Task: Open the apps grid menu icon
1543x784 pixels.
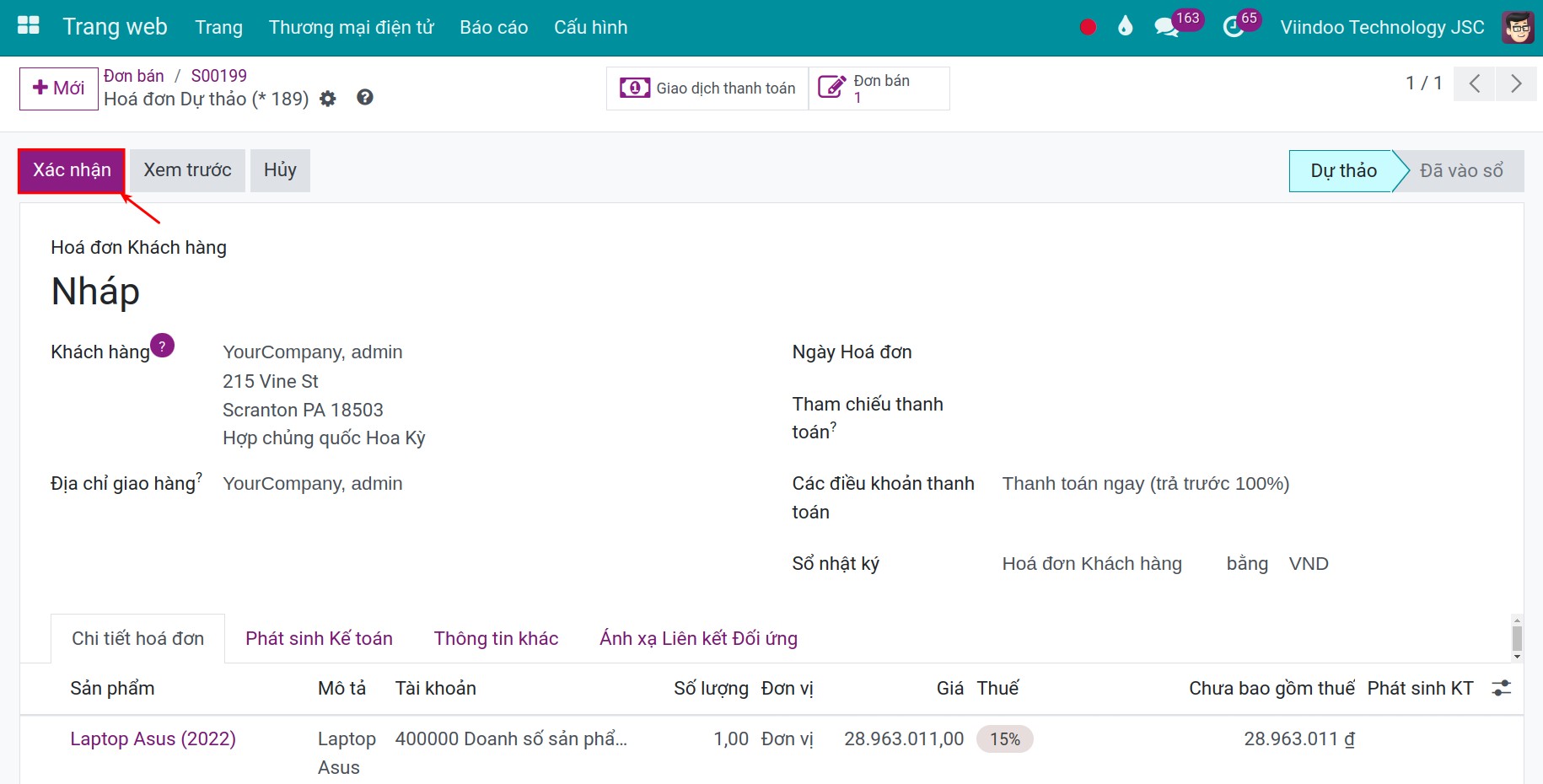Action: pyautogui.click(x=29, y=27)
